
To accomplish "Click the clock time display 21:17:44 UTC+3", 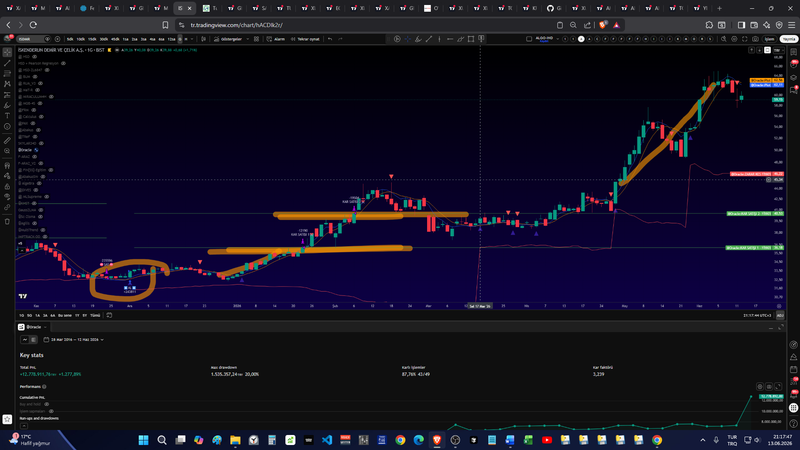I will [757, 315].
